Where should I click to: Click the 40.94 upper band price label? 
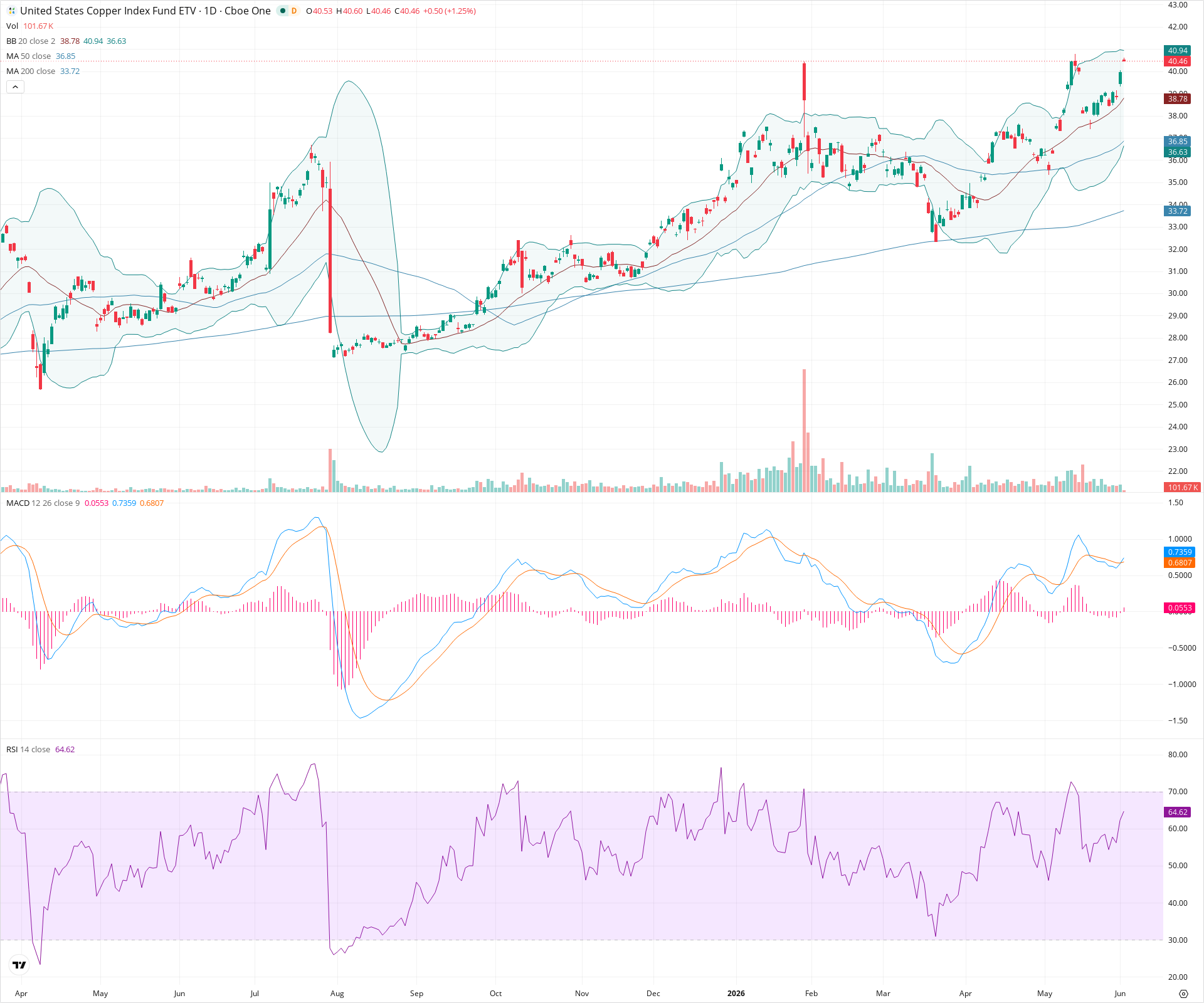click(x=1177, y=50)
